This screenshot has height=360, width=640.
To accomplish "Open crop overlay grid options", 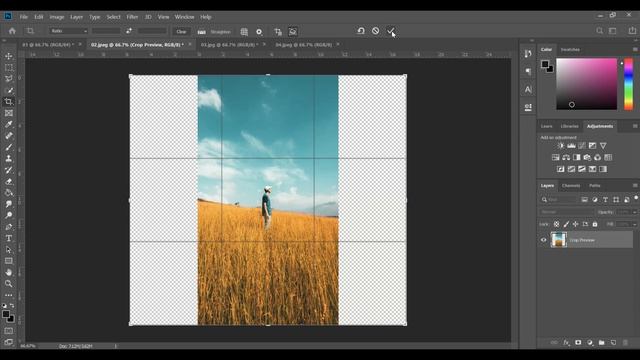I will coord(244,31).
